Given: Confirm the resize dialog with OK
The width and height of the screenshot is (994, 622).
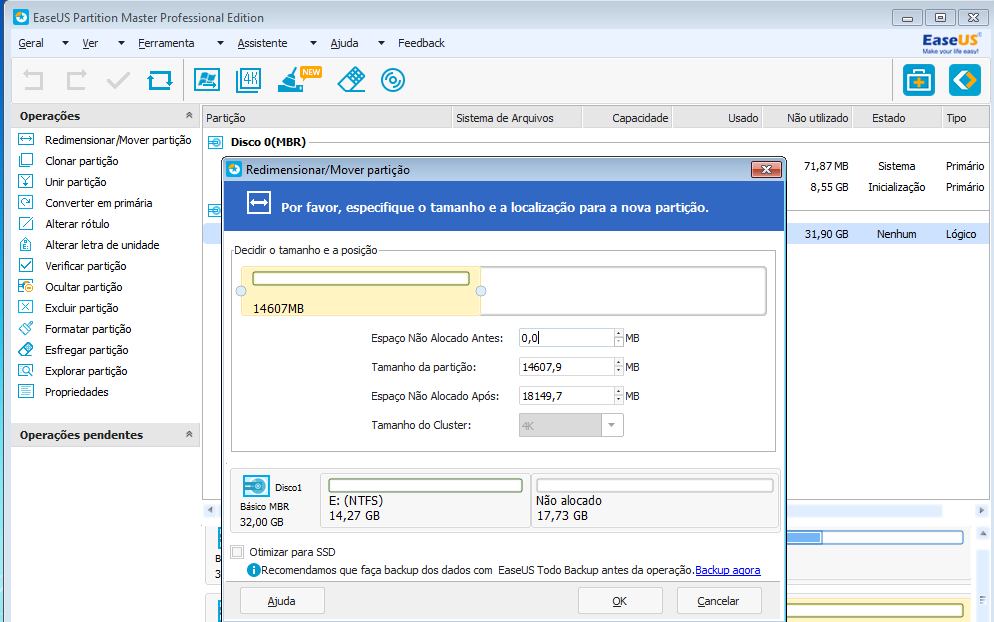Looking at the screenshot, I should click(x=620, y=600).
